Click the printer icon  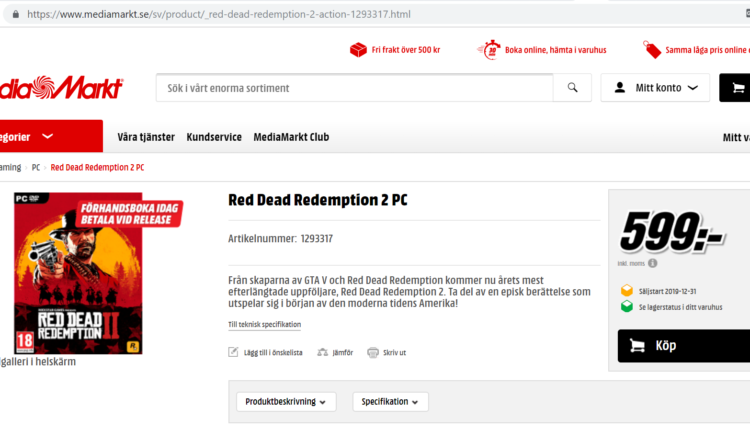click(373, 353)
